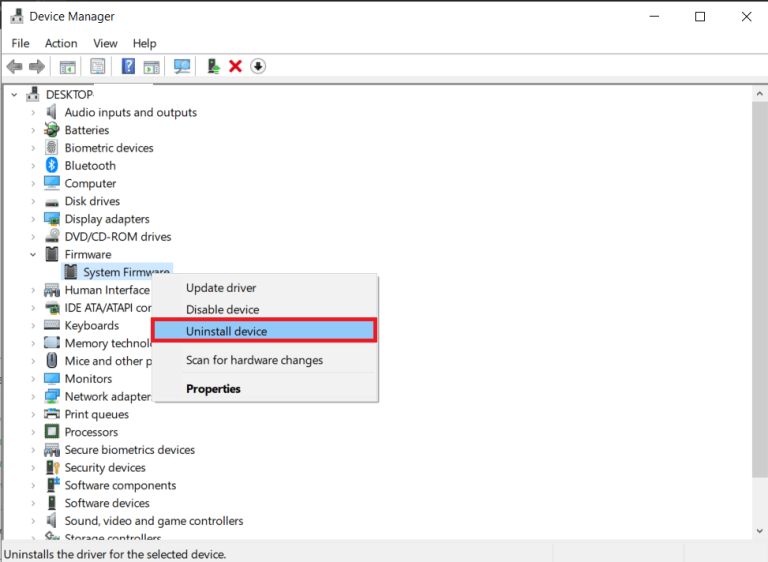Select the Memory technology category row
Screen dimensions: 768x562
108,343
